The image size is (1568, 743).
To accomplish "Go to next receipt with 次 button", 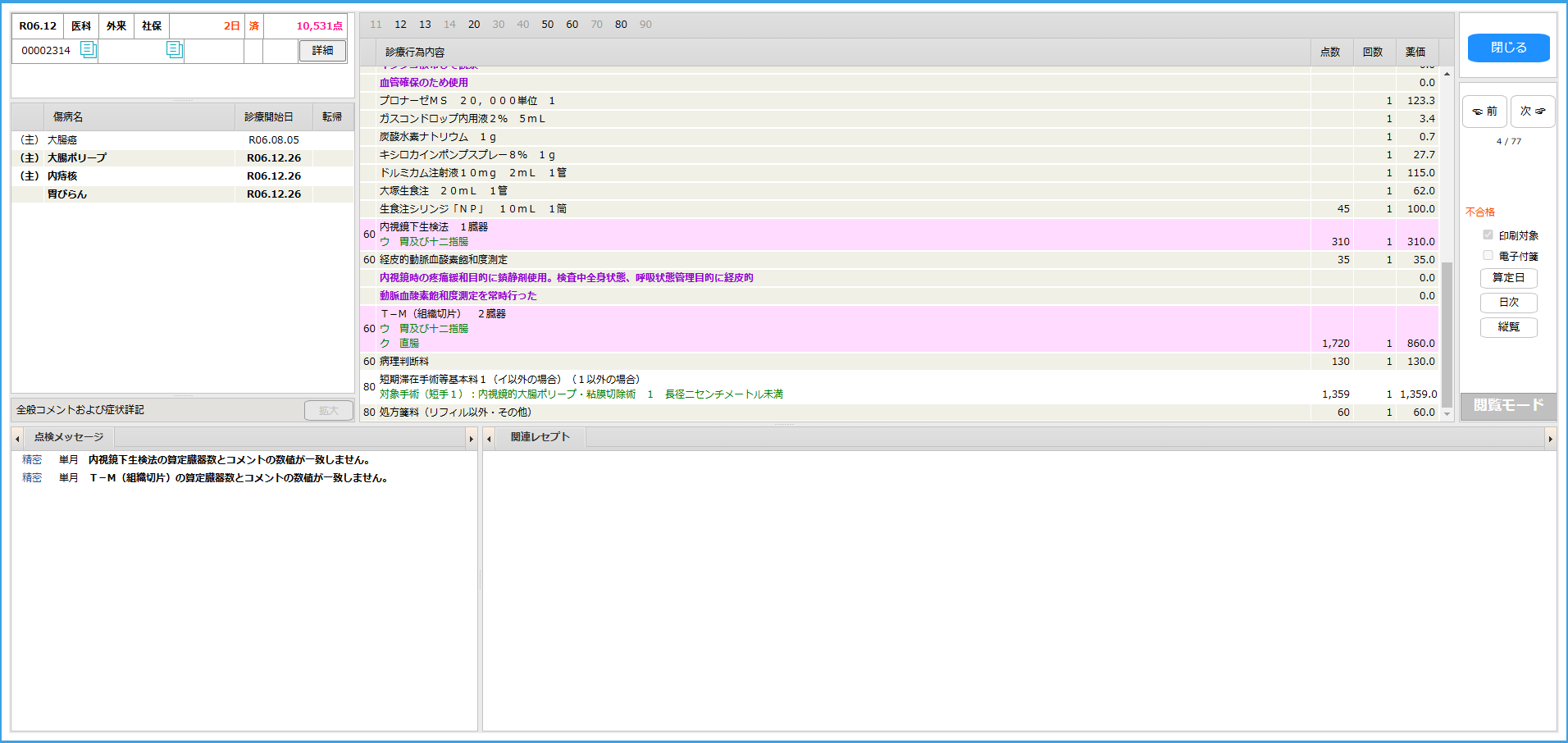I will 1532,112.
